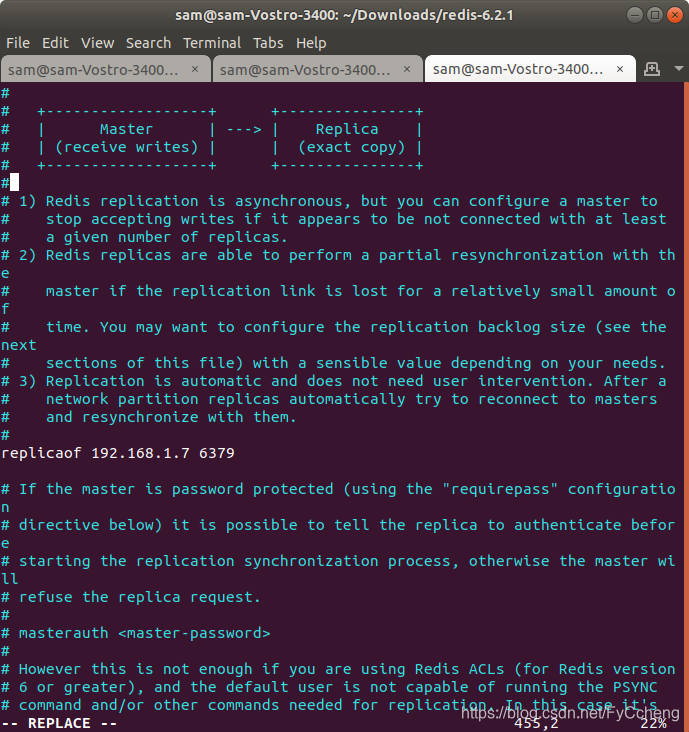
Task: Click the '455,2' cursor position indicator
Action: [536, 724]
